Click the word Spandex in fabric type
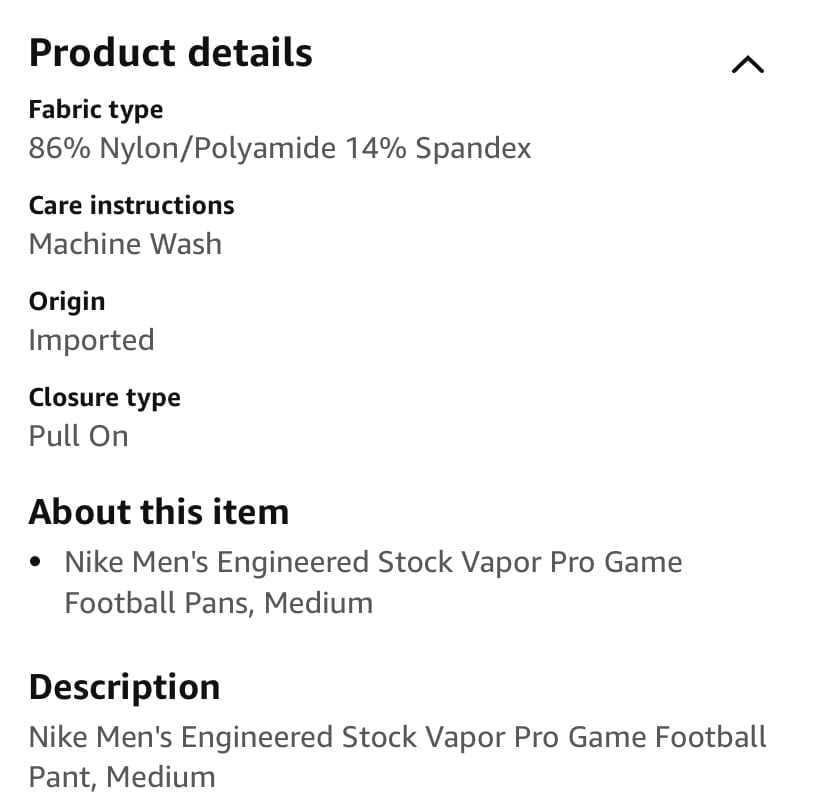The image size is (828, 801). click(x=473, y=148)
